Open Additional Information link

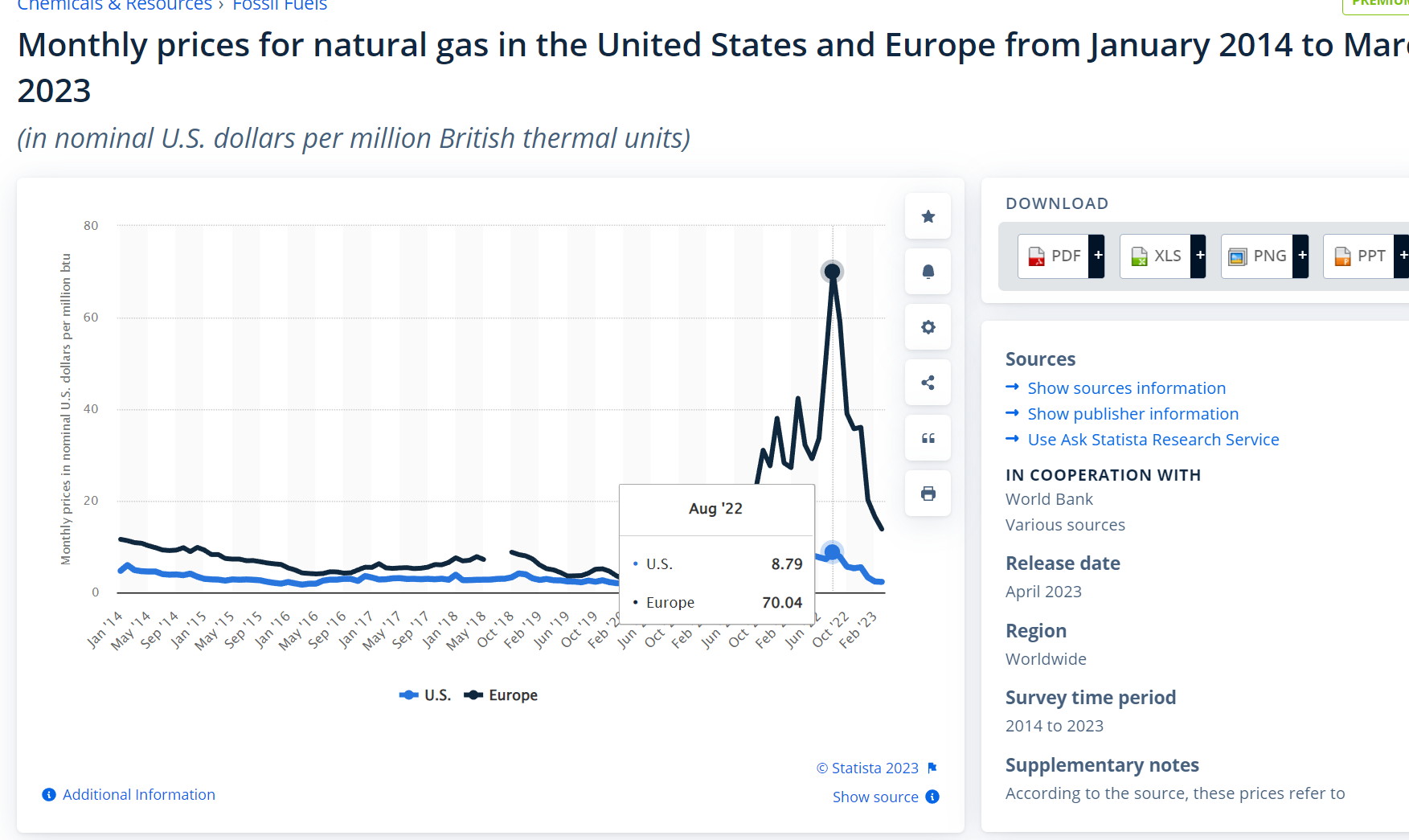click(x=138, y=795)
